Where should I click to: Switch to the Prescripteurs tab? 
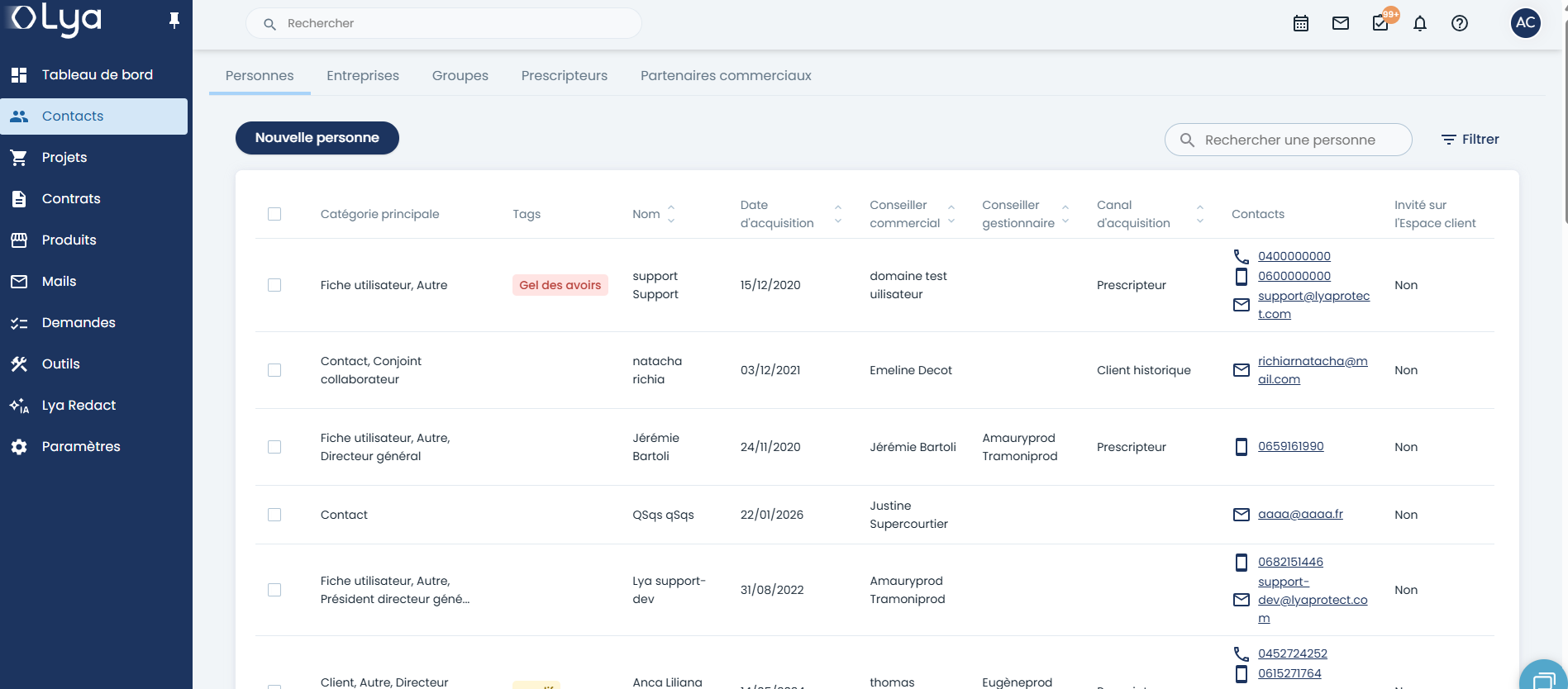click(x=564, y=75)
